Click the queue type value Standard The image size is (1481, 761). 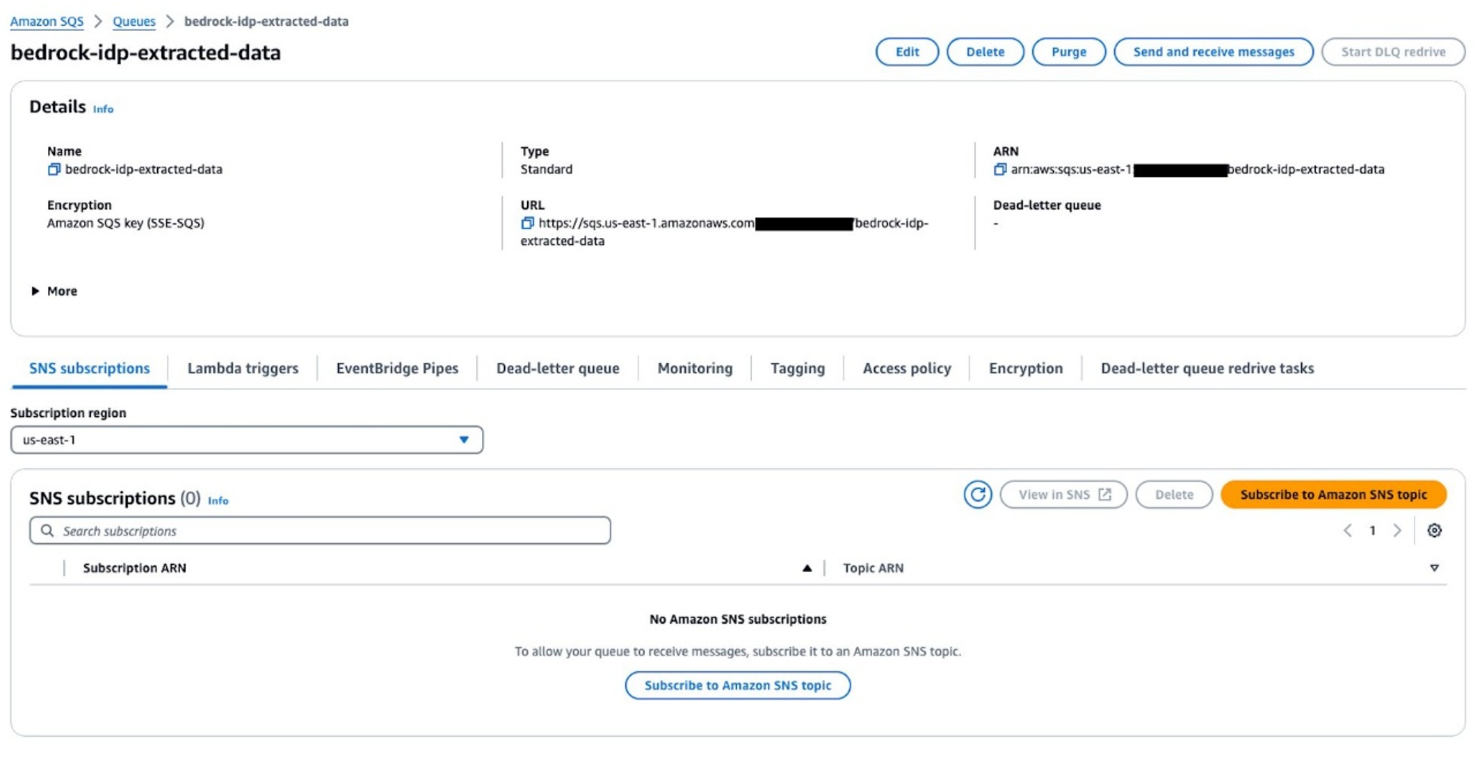pos(546,170)
